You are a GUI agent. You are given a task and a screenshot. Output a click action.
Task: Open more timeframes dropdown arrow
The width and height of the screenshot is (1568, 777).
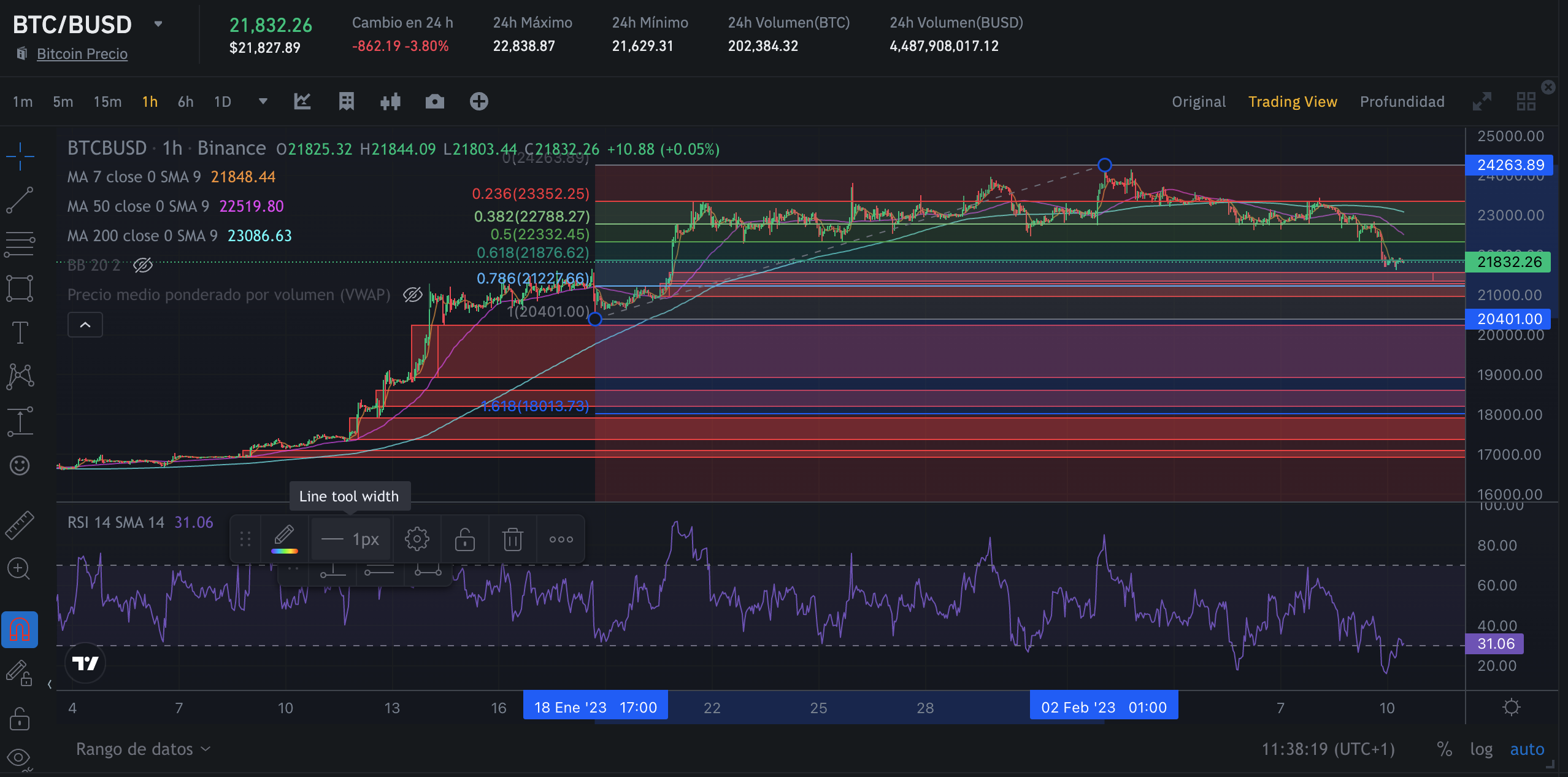(x=263, y=101)
